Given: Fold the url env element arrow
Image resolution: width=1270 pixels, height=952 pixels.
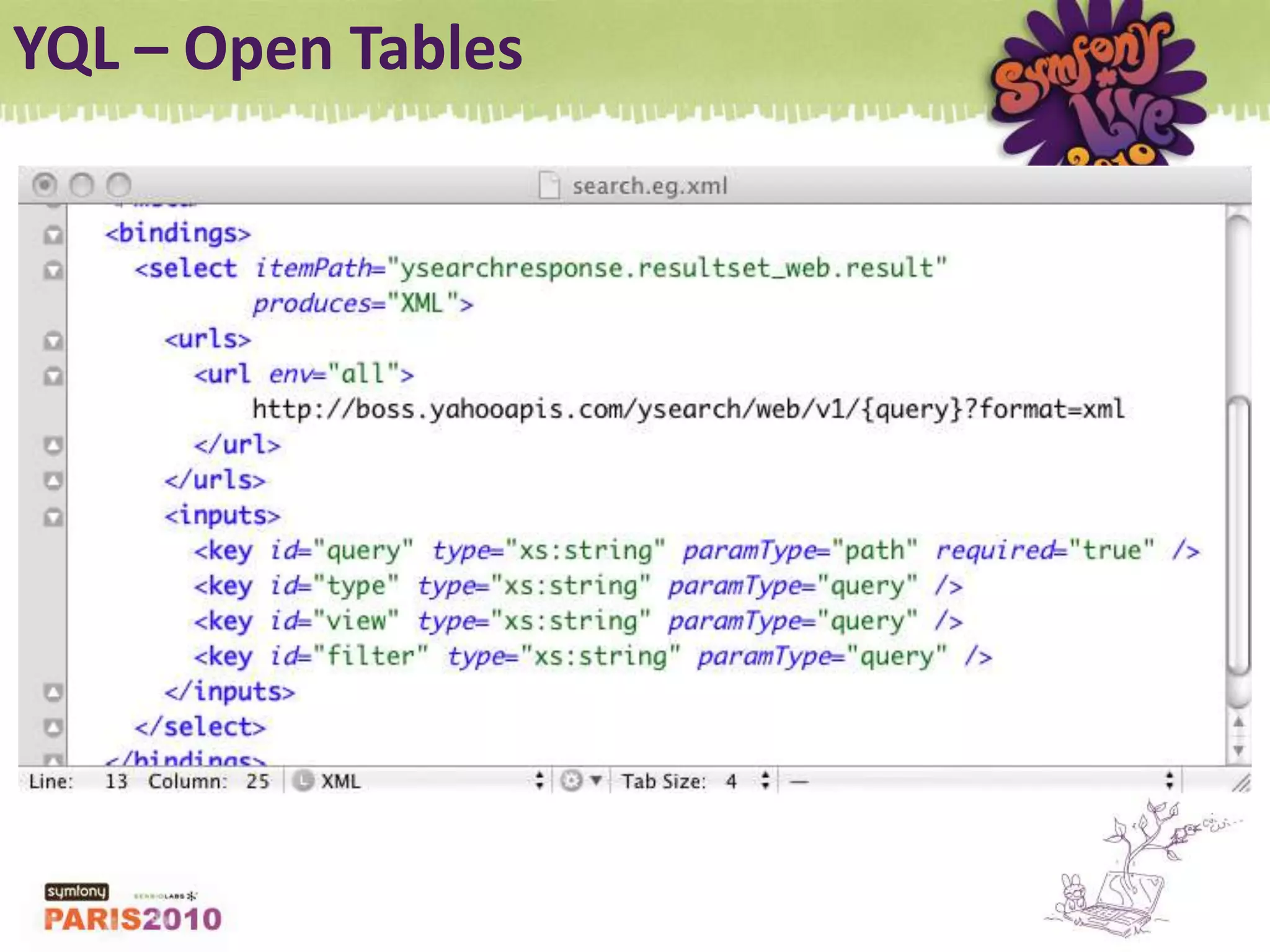Looking at the screenshot, I should (x=53, y=376).
